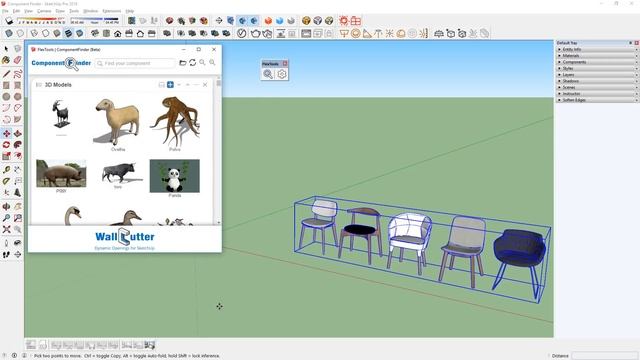Open FlexTools settings gear icon

click(x=282, y=74)
